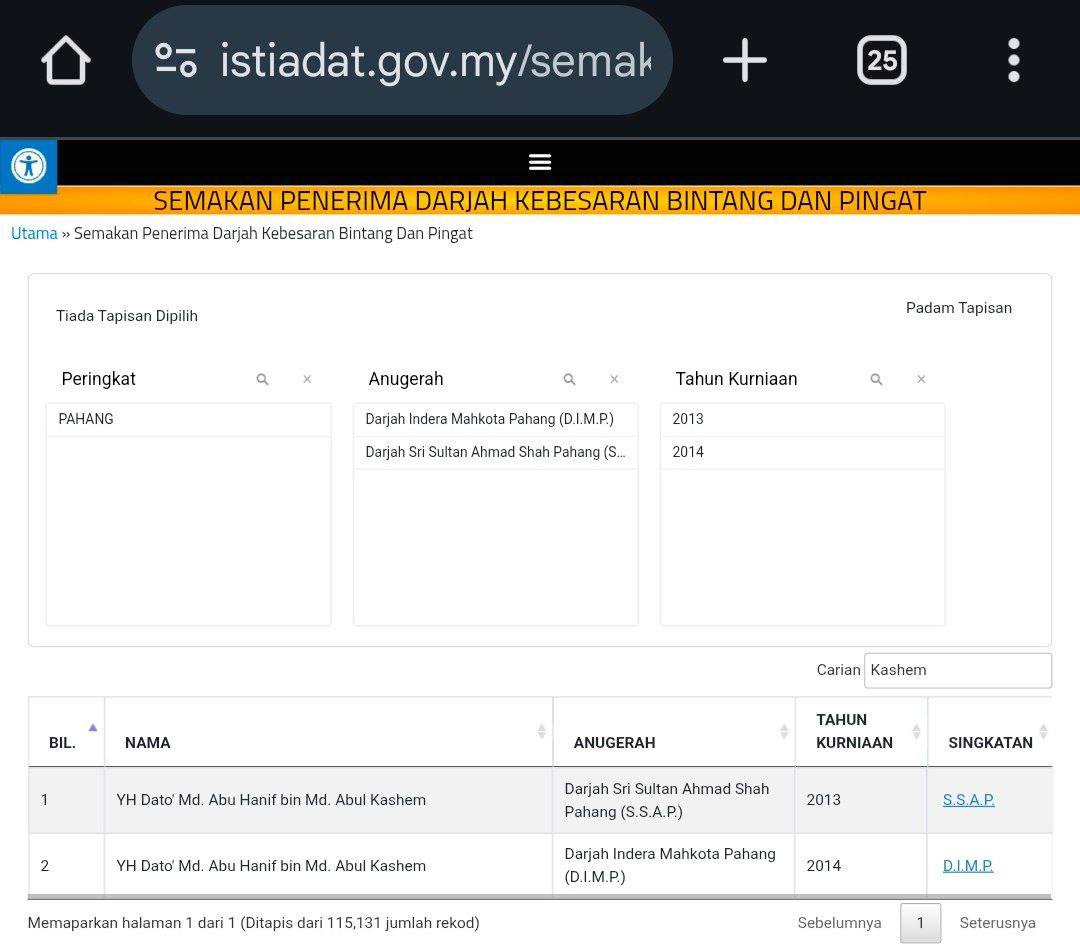
Task: Sort the table by TAHUN KURNIAAN column
Action: pyautogui.click(x=860, y=732)
